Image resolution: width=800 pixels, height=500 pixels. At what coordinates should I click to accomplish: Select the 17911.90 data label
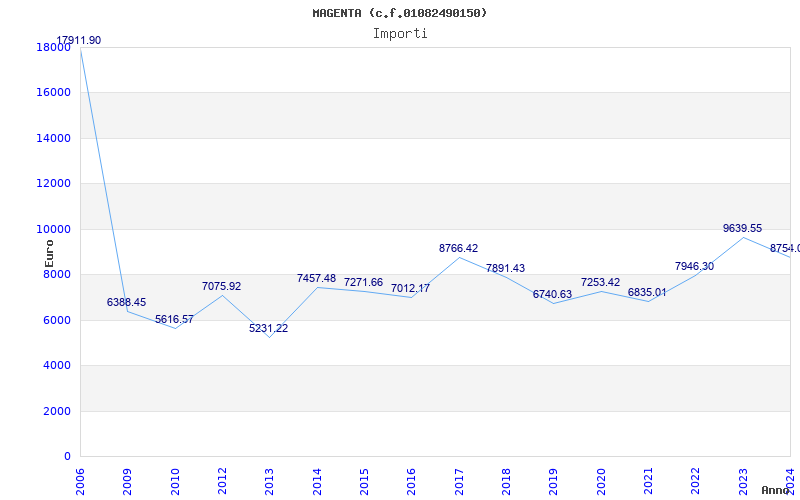(79, 40)
